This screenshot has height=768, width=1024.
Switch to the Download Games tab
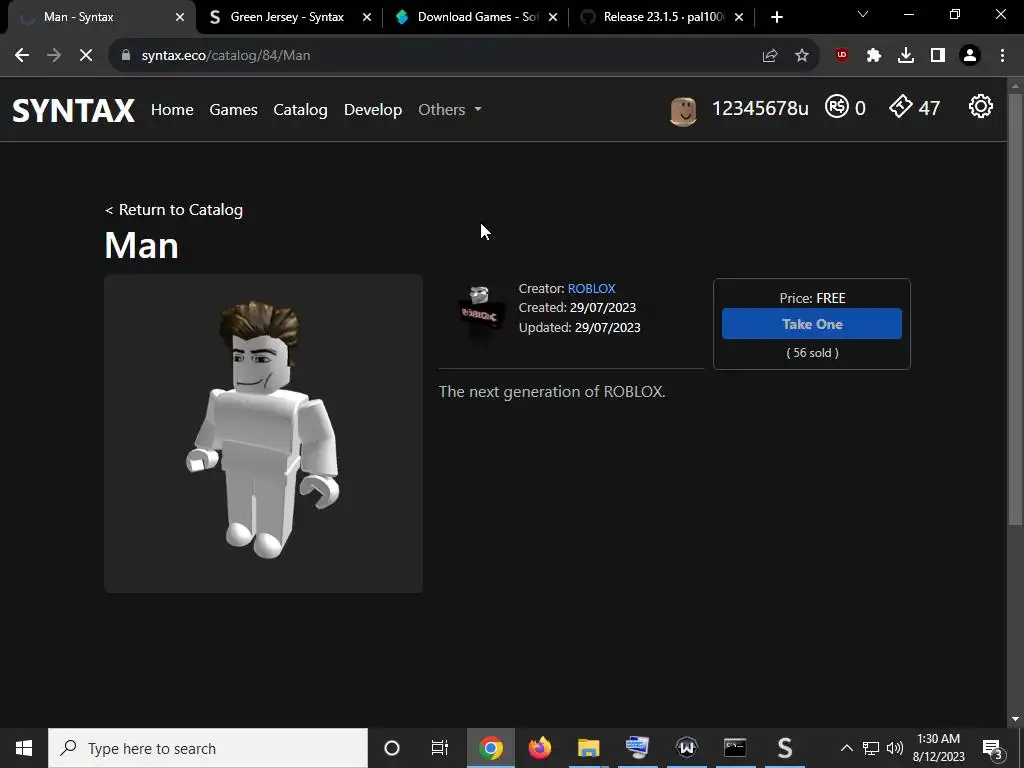[x=478, y=17]
